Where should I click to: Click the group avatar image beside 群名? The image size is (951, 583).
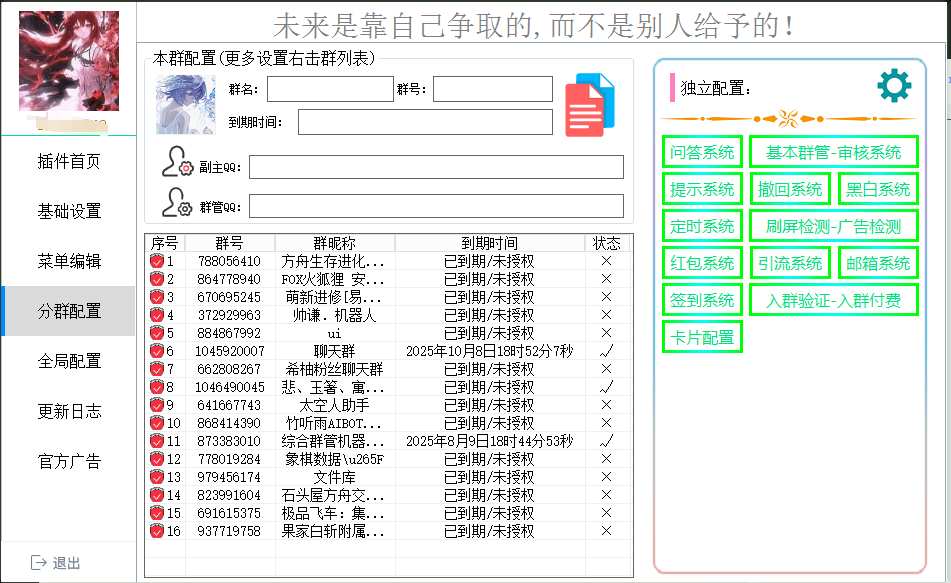(x=185, y=104)
